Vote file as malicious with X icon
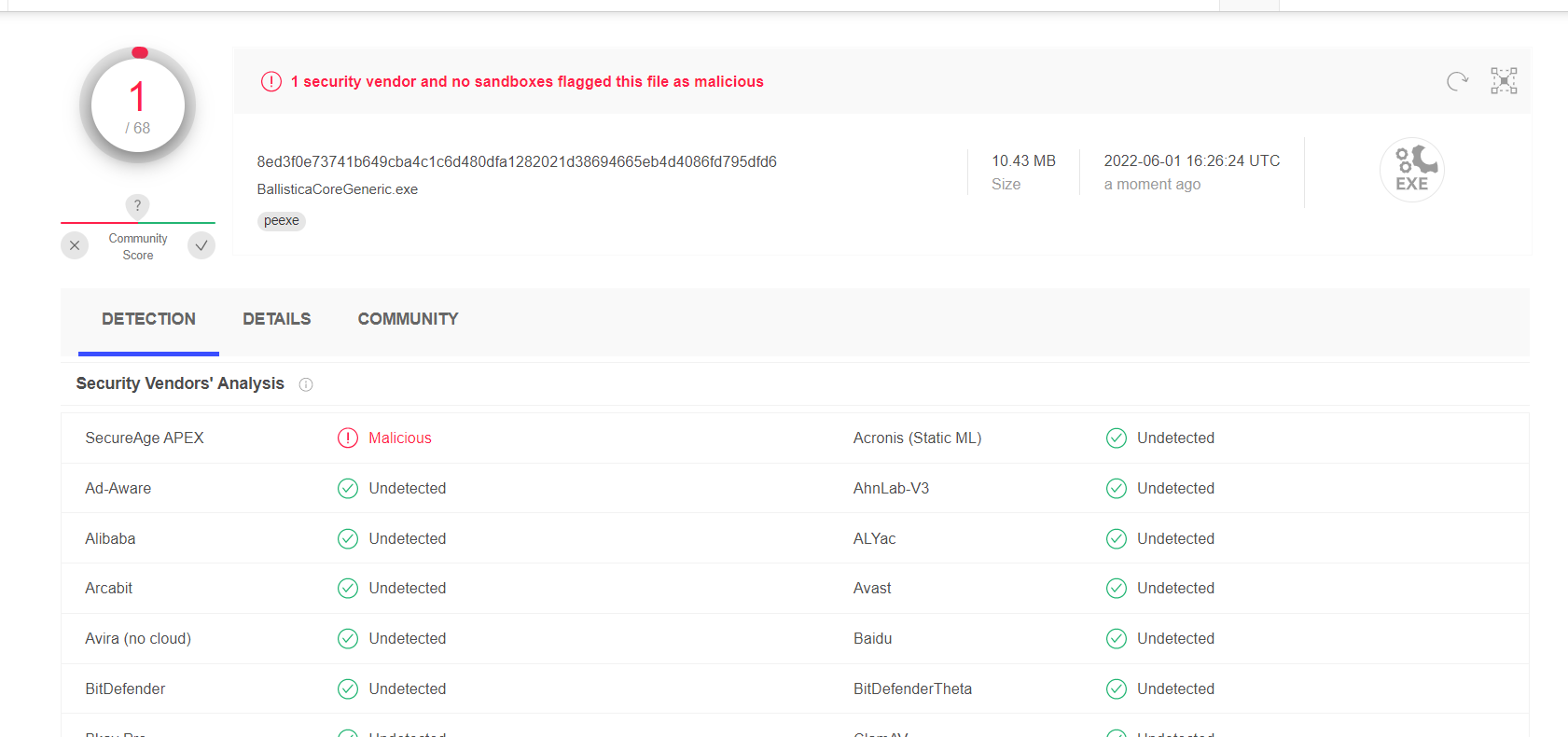The image size is (1568, 737). pos(75,245)
